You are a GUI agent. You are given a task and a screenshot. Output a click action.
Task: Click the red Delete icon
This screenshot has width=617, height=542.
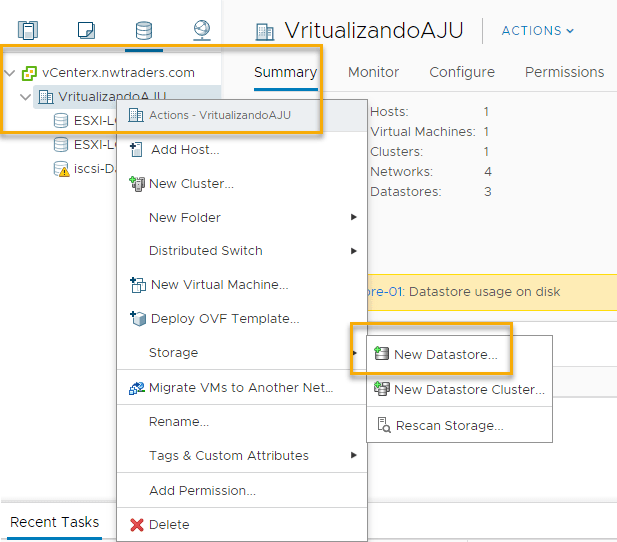point(137,525)
